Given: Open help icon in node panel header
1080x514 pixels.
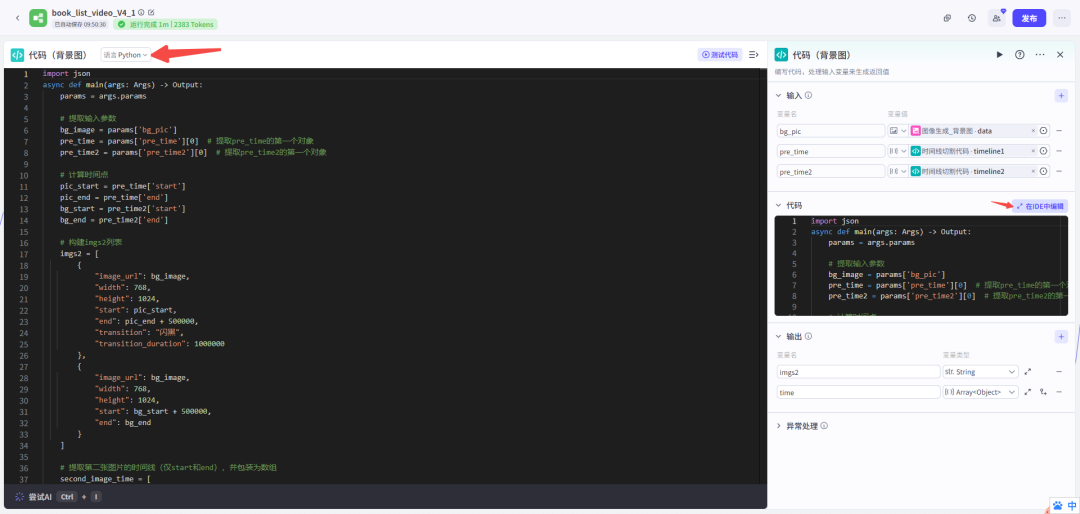Looking at the screenshot, I should pos(1019,55).
